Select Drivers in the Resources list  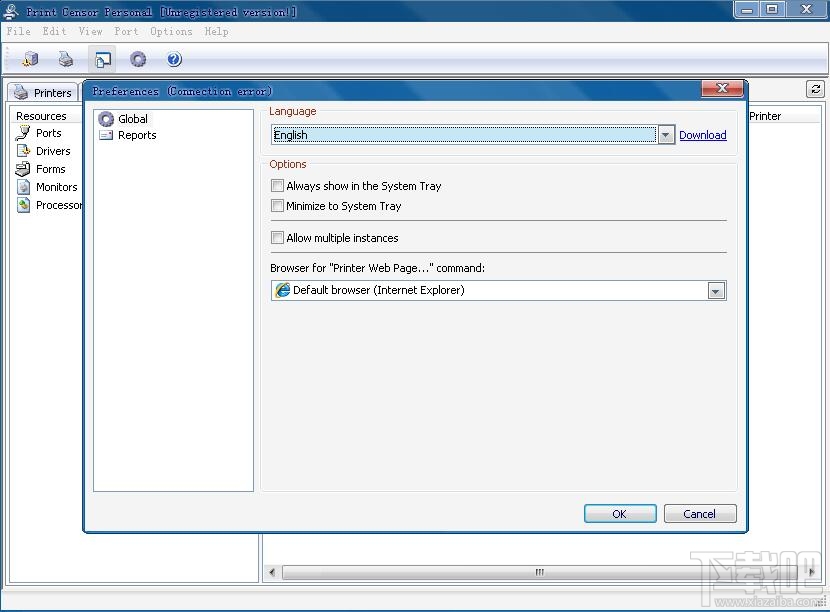[x=53, y=151]
